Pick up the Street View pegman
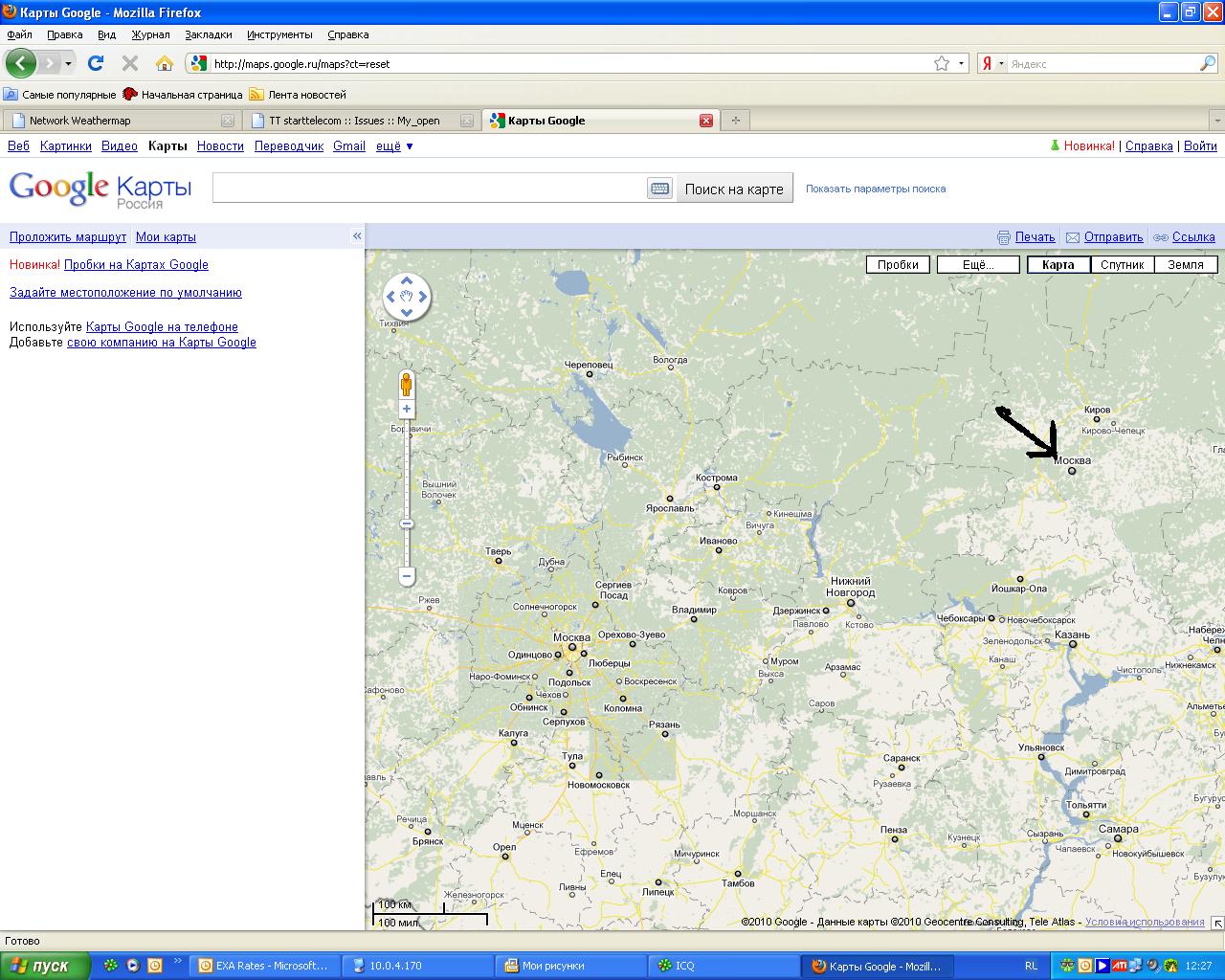The height and width of the screenshot is (980, 1225). tap(407, 385)
